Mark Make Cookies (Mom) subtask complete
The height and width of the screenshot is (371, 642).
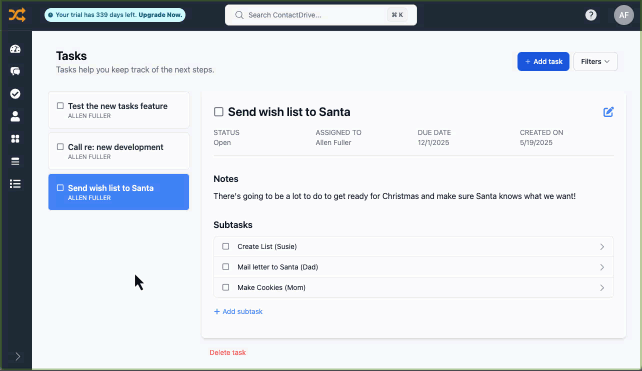(x=226, y=287)
